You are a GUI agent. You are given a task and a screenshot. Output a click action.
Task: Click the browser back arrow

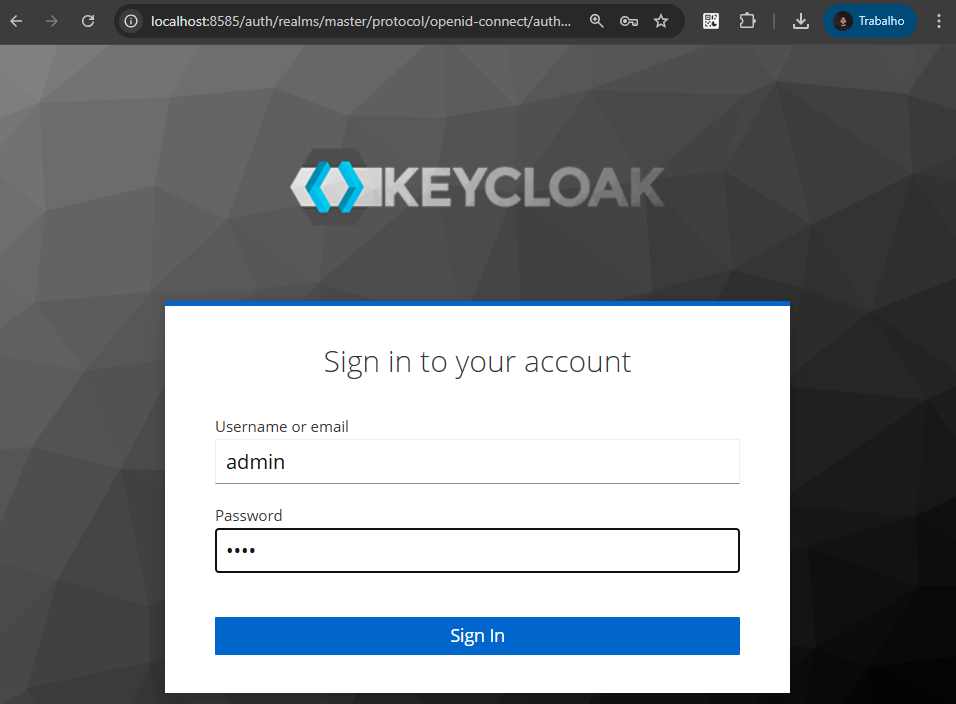pyautogui.click(x=17, y=21)
